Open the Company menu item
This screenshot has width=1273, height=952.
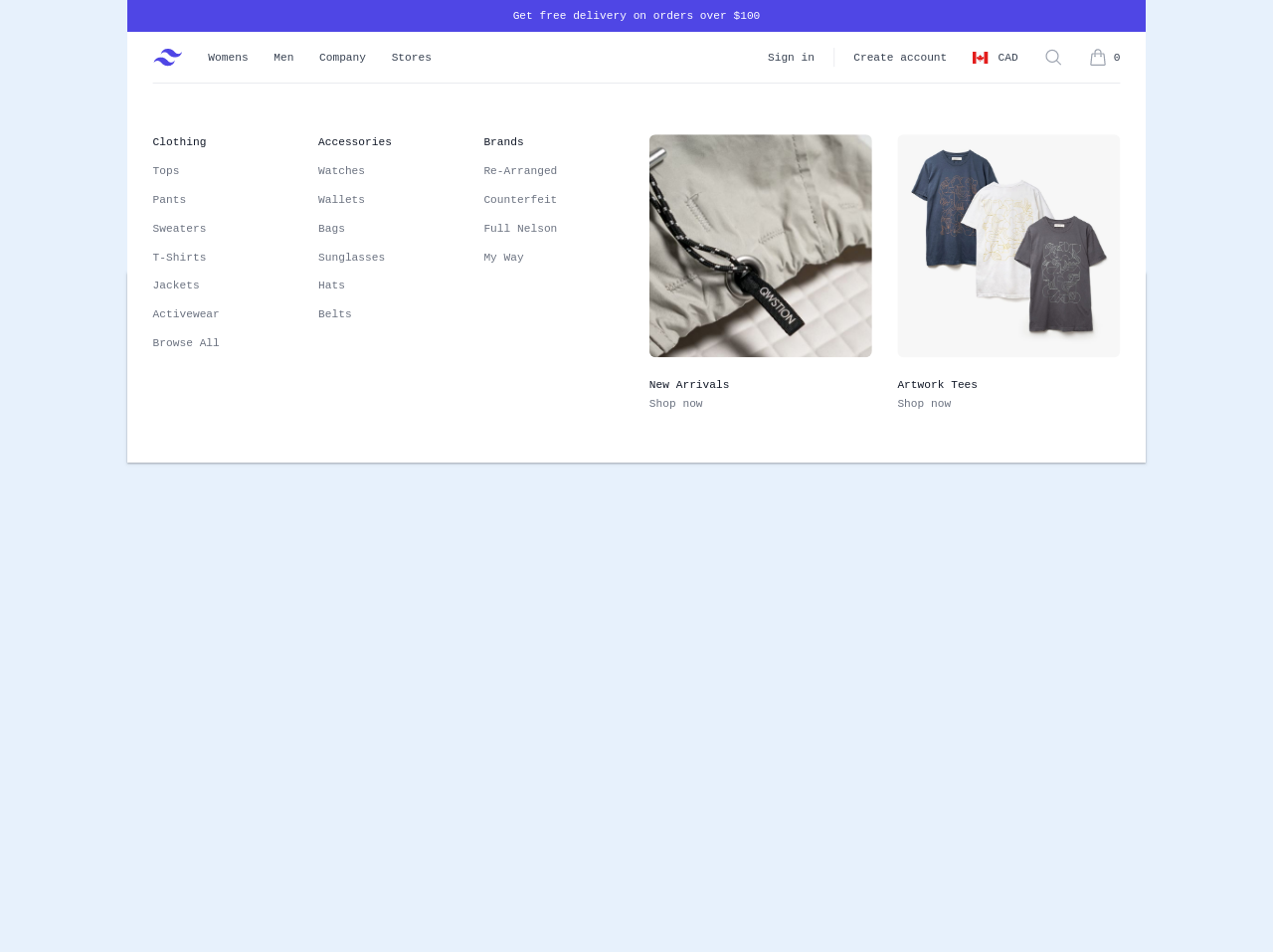[342, 58]
